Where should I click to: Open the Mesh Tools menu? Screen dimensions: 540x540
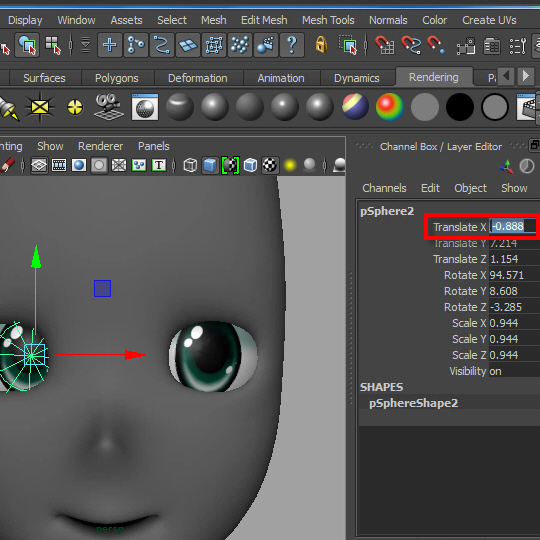tap(328, 20)
